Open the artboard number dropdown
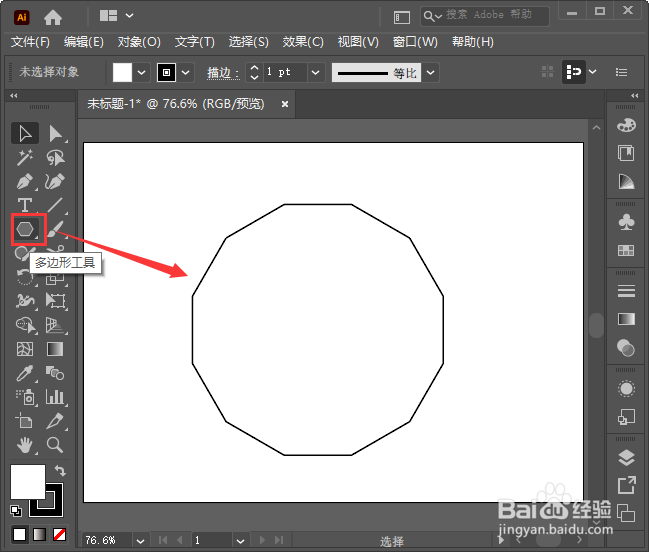 [240, 541]
